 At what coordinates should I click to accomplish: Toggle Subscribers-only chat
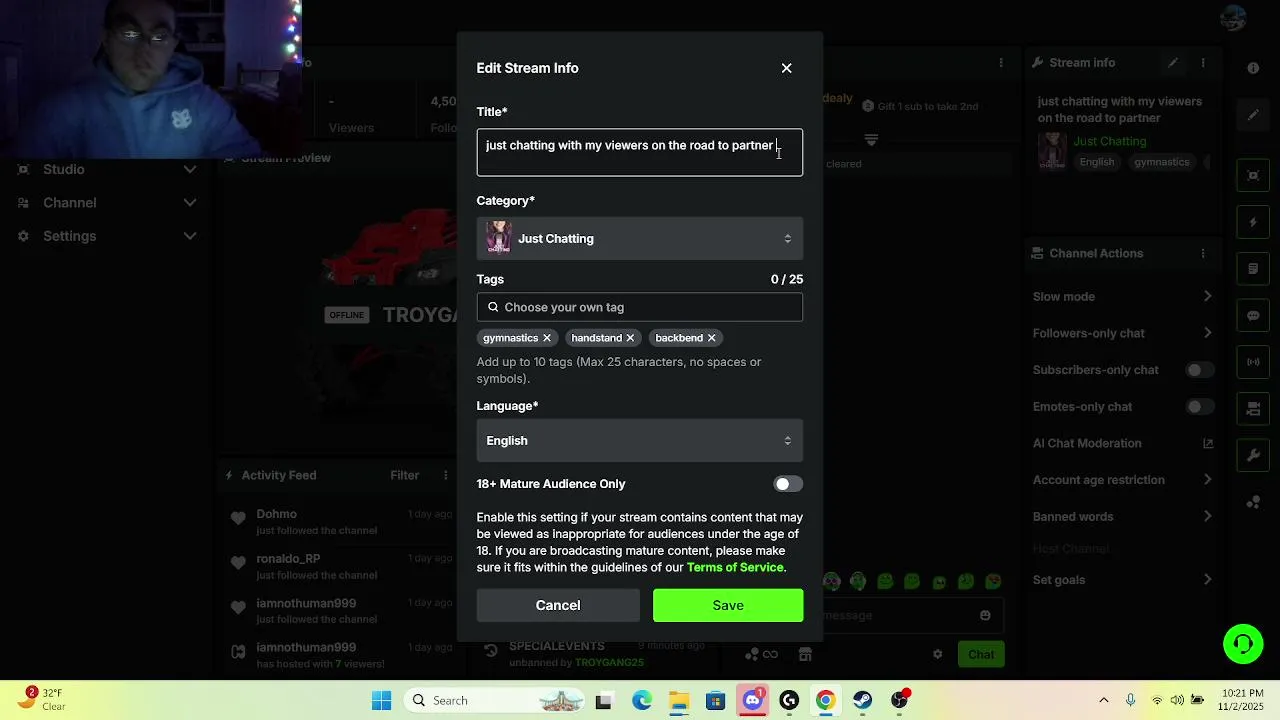[1199, 370]
